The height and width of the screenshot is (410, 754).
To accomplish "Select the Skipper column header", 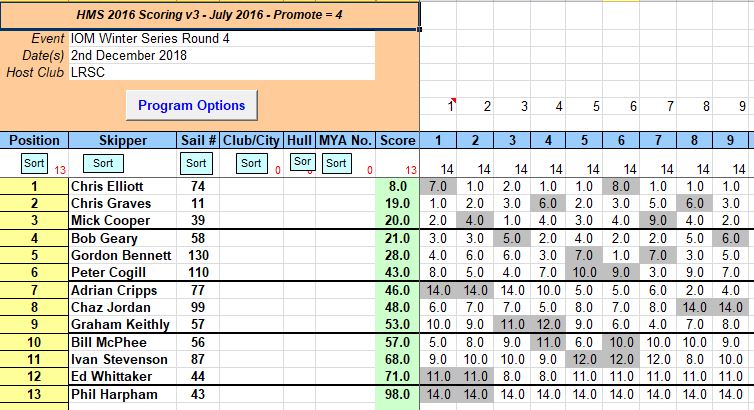I will (123, 141).
